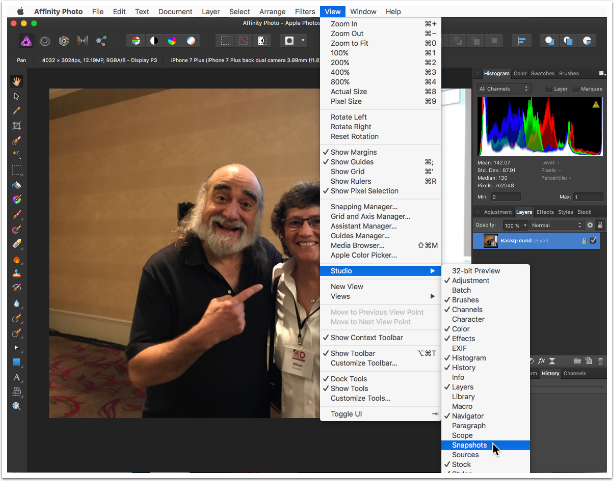Screen dimensions: 614x481
Task: Select the Crop tool
Action: coord(17,126)
